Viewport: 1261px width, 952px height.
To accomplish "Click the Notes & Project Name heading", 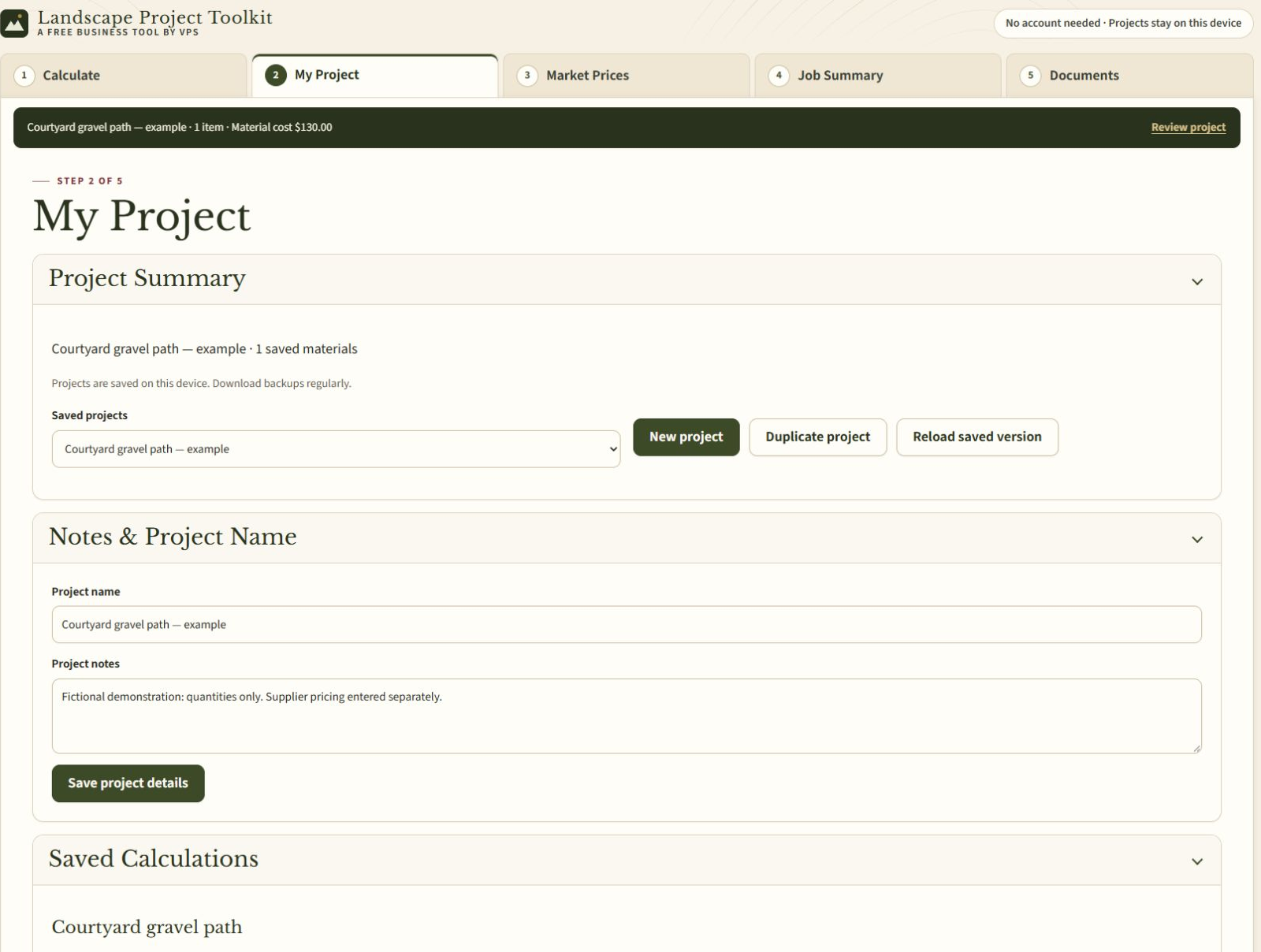I will click(173, 537).
